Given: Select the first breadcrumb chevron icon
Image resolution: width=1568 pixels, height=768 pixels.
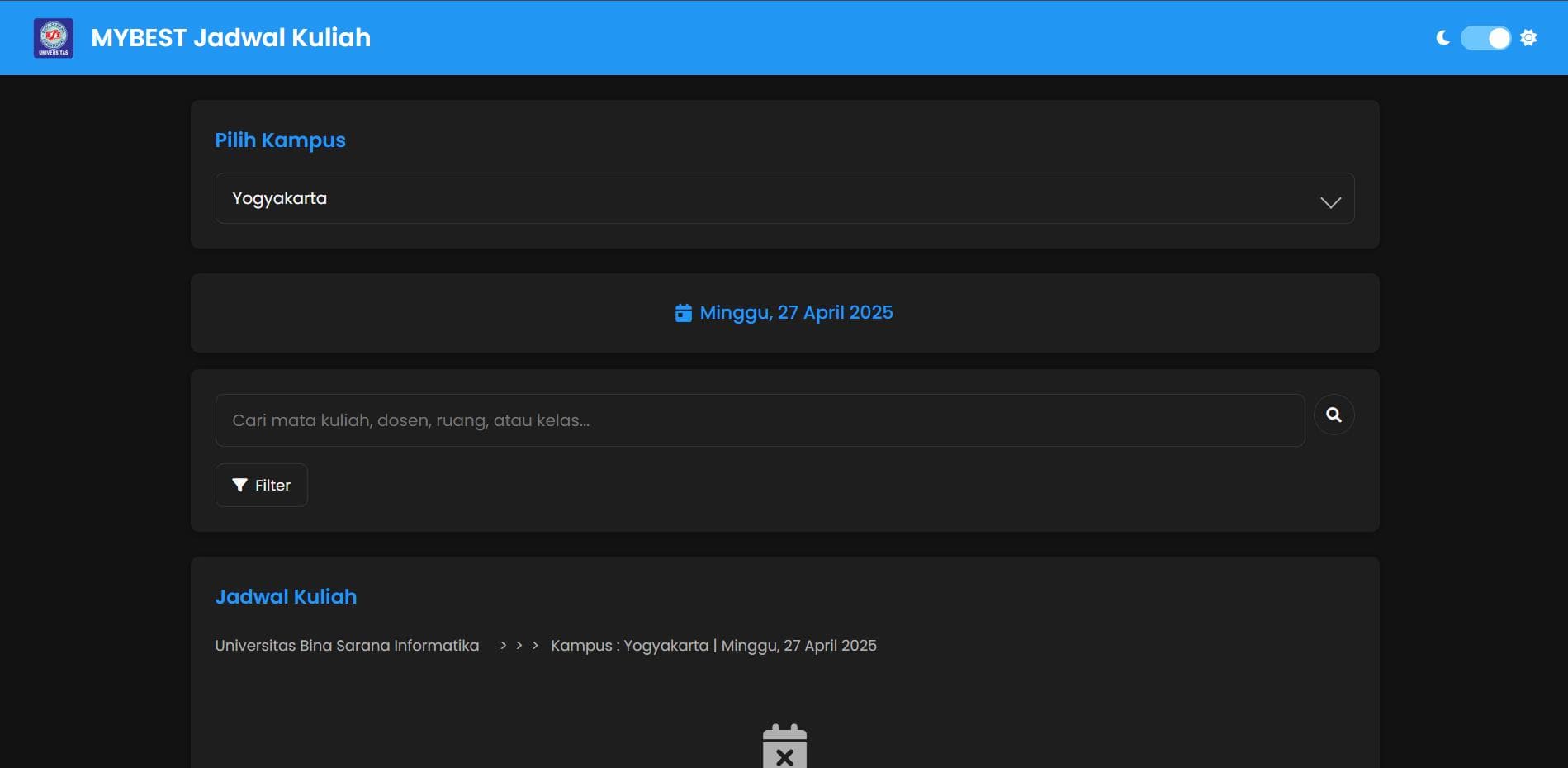Looking at the screenshot, I should click(503, 646).
